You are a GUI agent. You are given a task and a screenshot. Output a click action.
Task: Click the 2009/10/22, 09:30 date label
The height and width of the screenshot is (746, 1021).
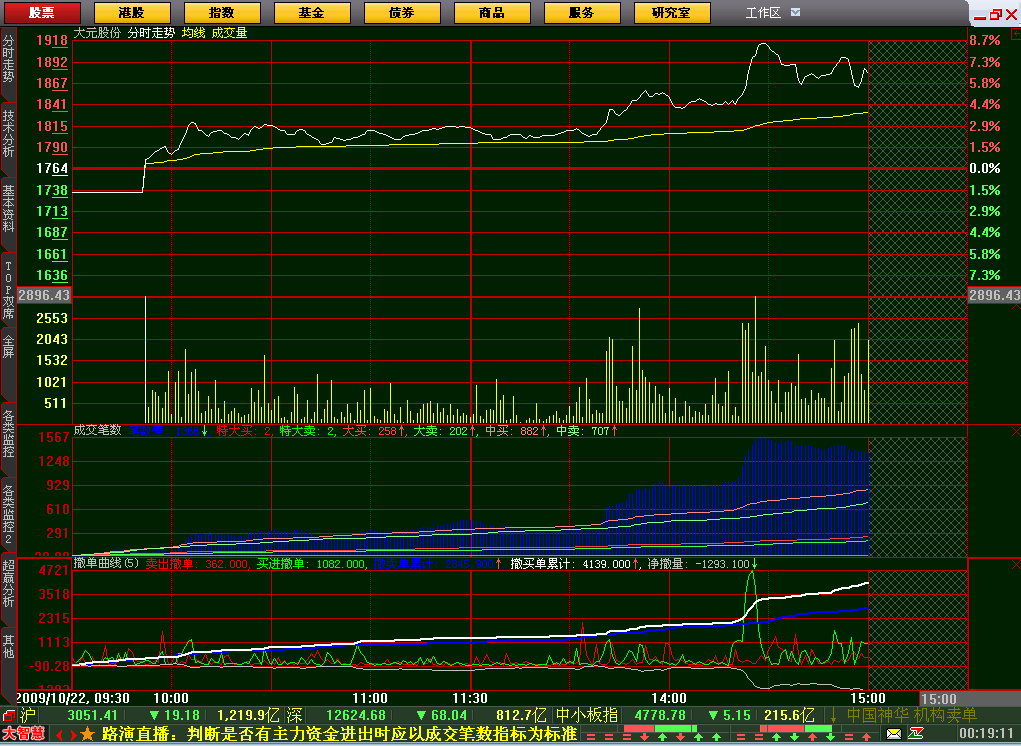pos(73,698)
